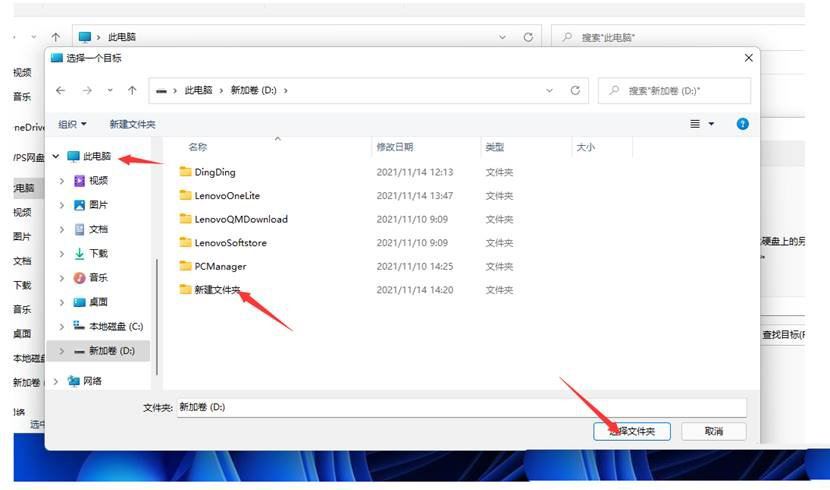
Task: Expand 视频 tree node
Action: click(61, 181)
